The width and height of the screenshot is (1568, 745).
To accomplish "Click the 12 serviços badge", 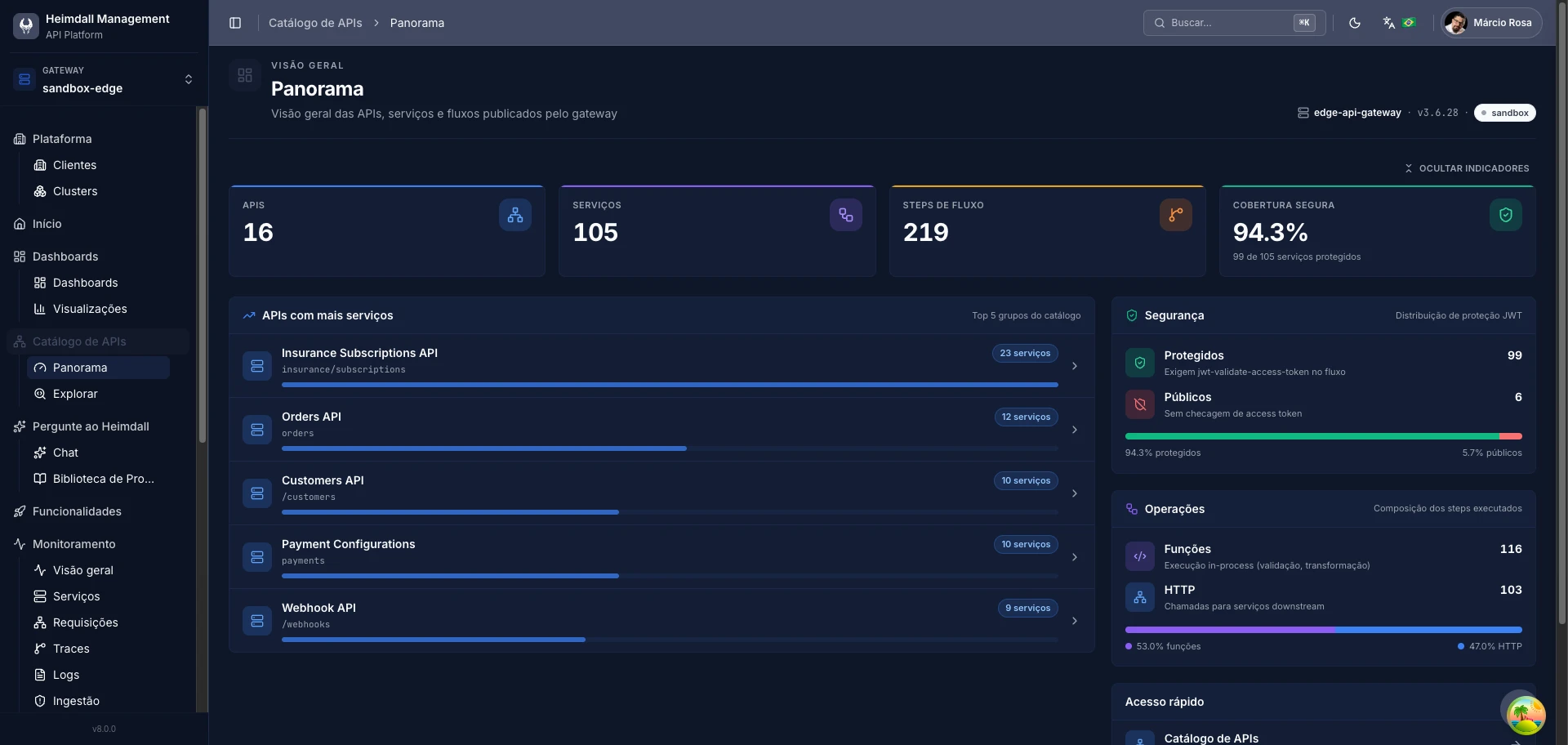I will [x=1026, y=417].
